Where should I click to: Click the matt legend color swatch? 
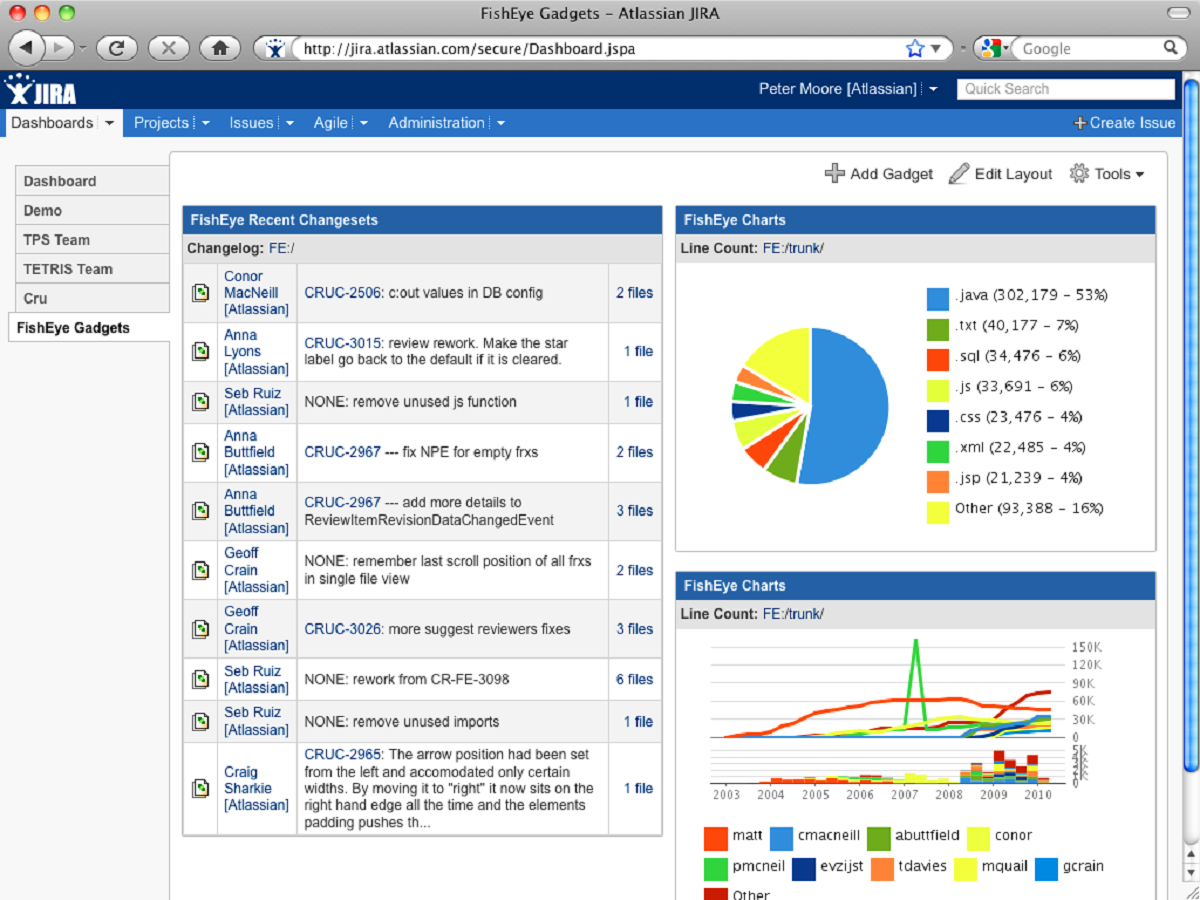716,838
